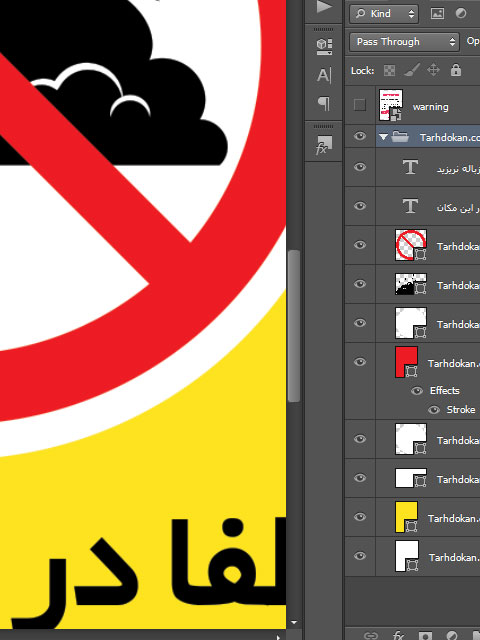
Task: Click the warning layer thumbnail
Action: click(x=391, y=105)
